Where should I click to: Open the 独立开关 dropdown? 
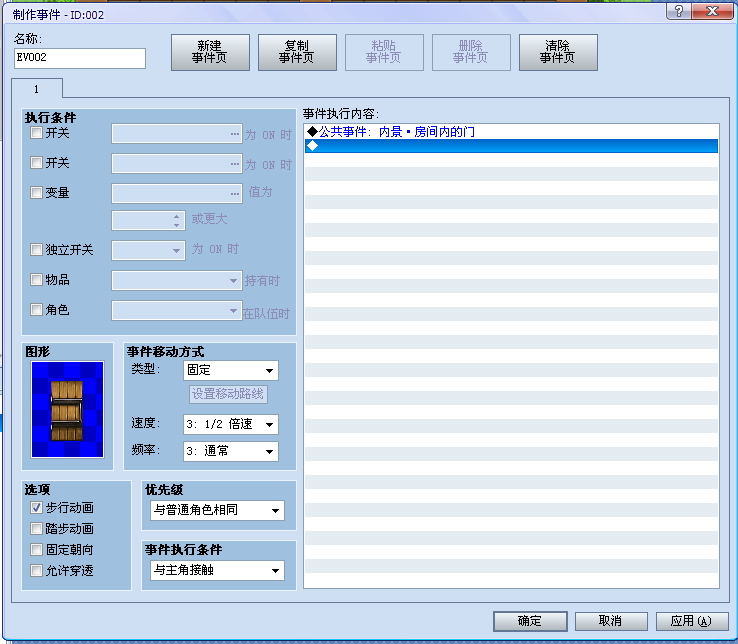click(x=148, y=250)
